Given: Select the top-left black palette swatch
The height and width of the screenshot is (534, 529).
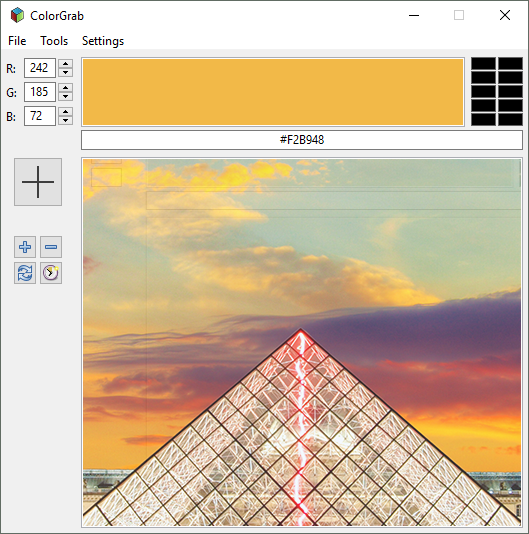Looking at the screenshot, I should (483, 64).
